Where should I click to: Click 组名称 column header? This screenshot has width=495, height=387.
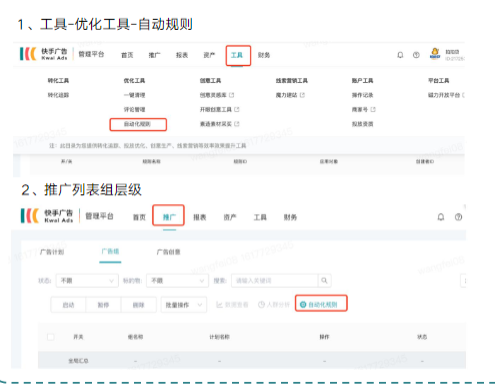(x=135, y=337)
